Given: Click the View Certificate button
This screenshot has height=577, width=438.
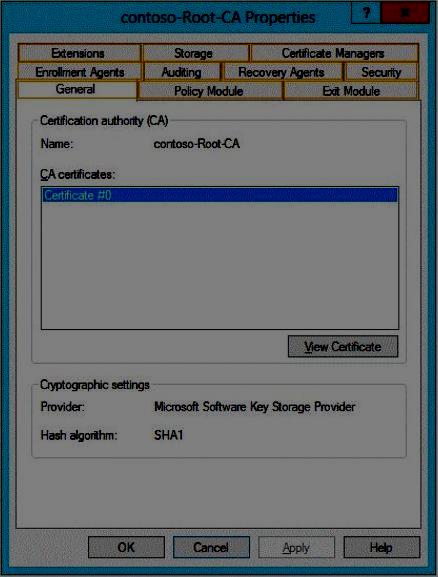Looking at the screenshot, I should coord(343,346).
